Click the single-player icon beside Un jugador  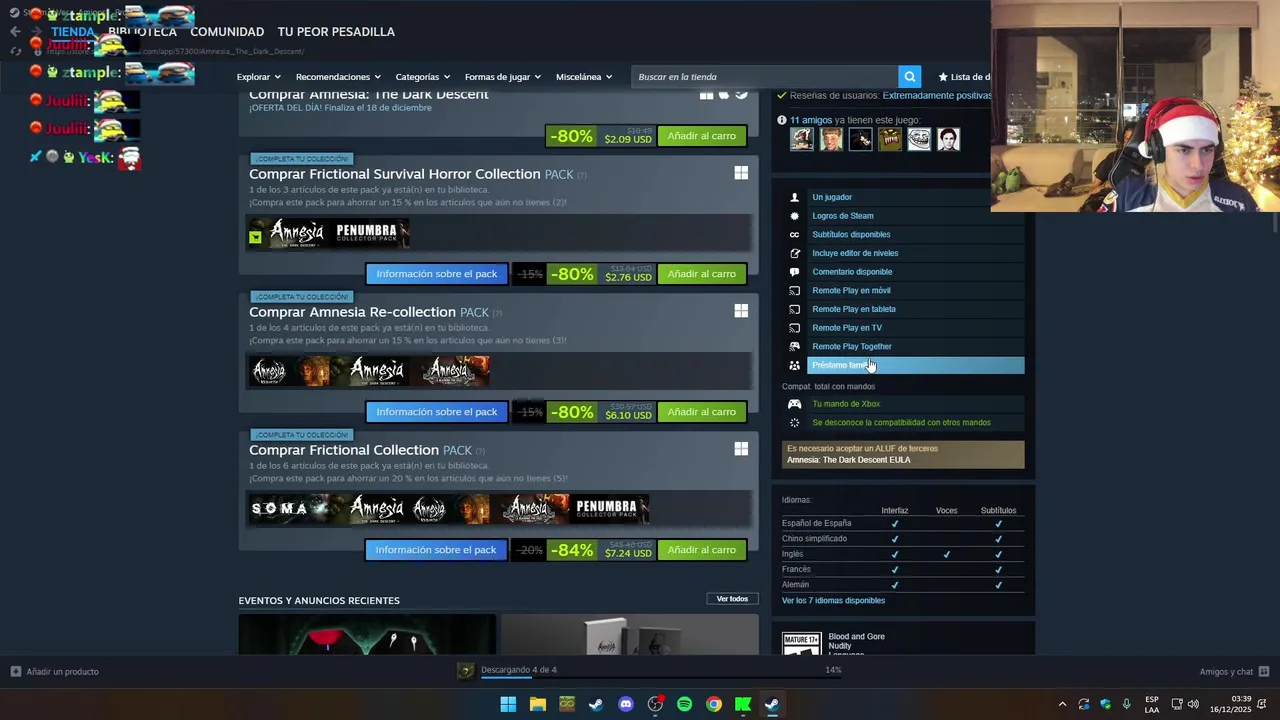(x=795, y=197)
